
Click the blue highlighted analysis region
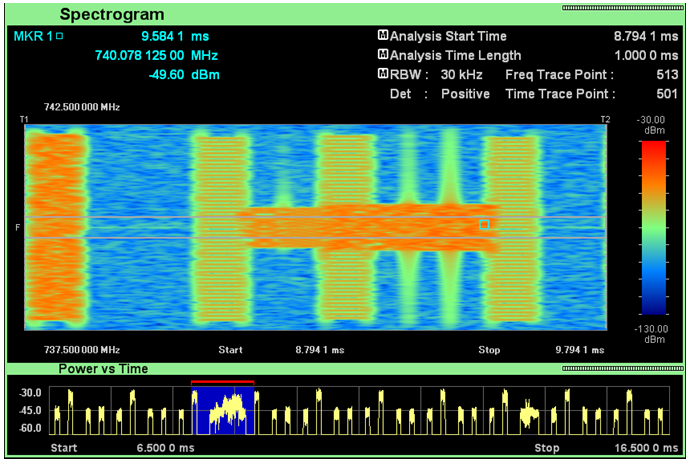[x=223, y=411]
